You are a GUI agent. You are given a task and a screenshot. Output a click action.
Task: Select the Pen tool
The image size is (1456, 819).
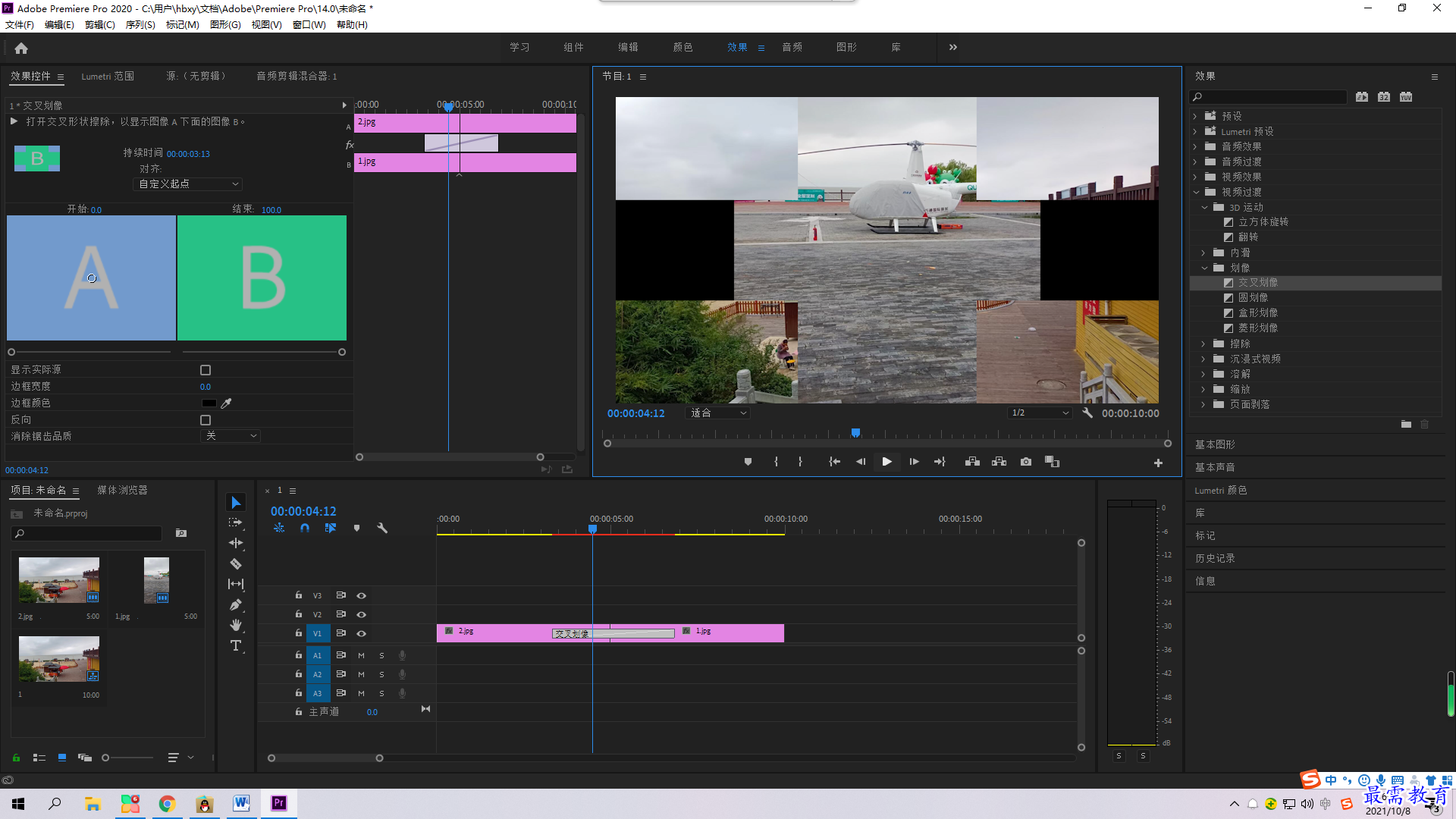pyautogui.click(x=236, y=604)
